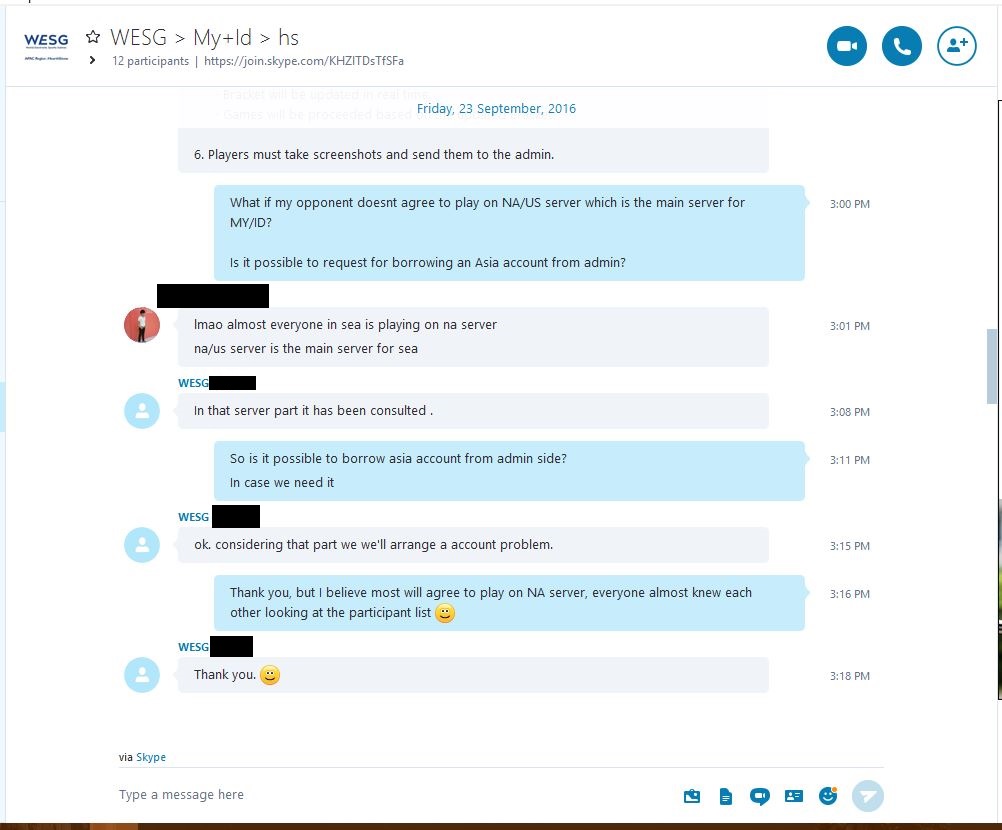
Task: Send a photo using image icon
Action: tap(691, 796)
